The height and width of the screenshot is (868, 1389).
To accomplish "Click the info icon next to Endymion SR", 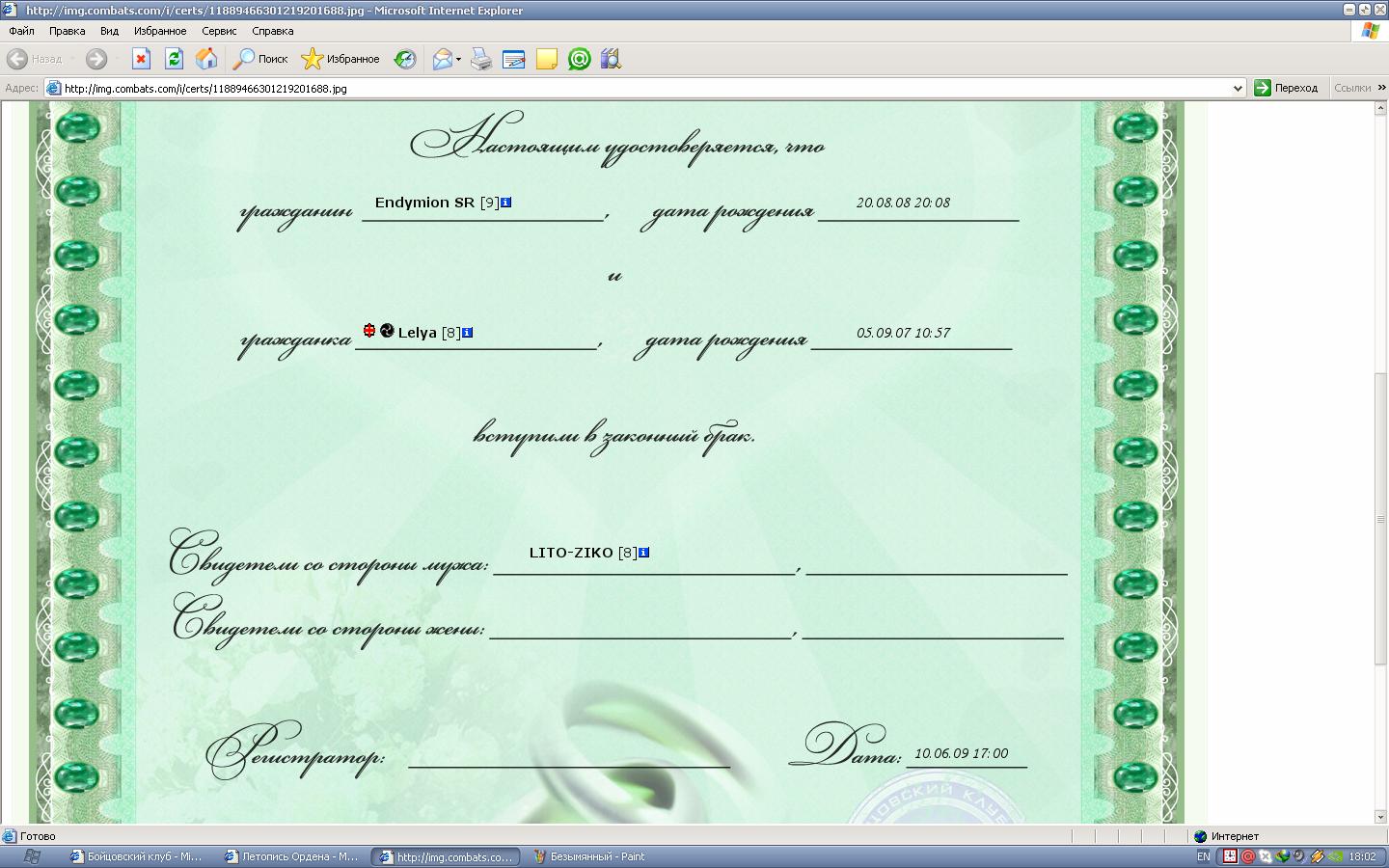I will [x=506, y=203].
